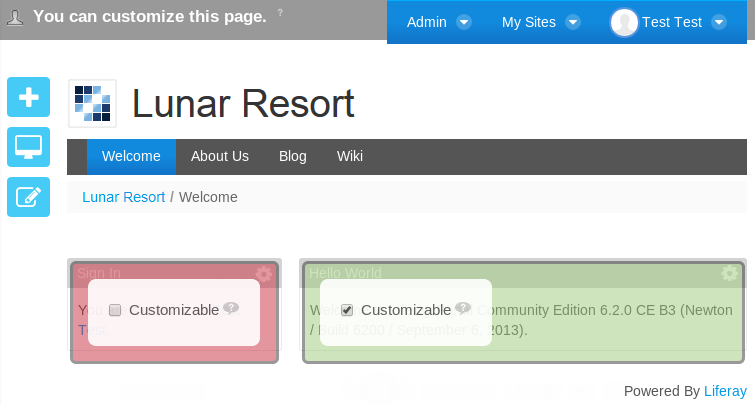Enable Customizable checkbox for Sign In column
The height and width of the screenshot is (405, 755).
[115, 310]
